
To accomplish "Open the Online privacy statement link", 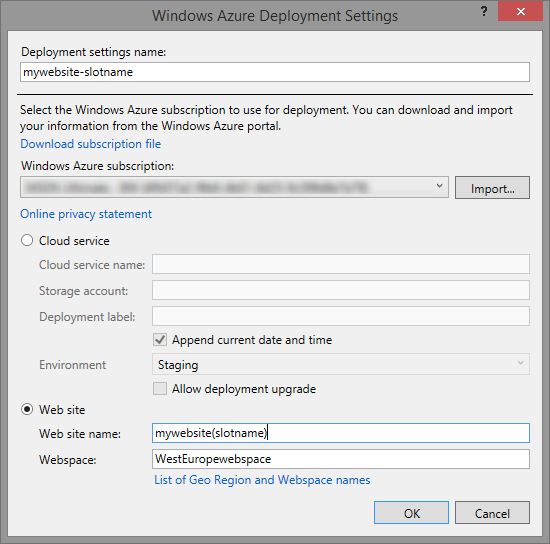I will click(x=86, y=214).
